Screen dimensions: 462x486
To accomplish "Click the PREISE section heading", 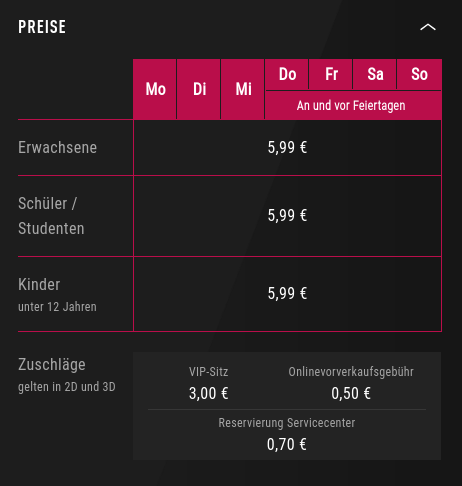I will pyautogui.click(x=42, y=27).
